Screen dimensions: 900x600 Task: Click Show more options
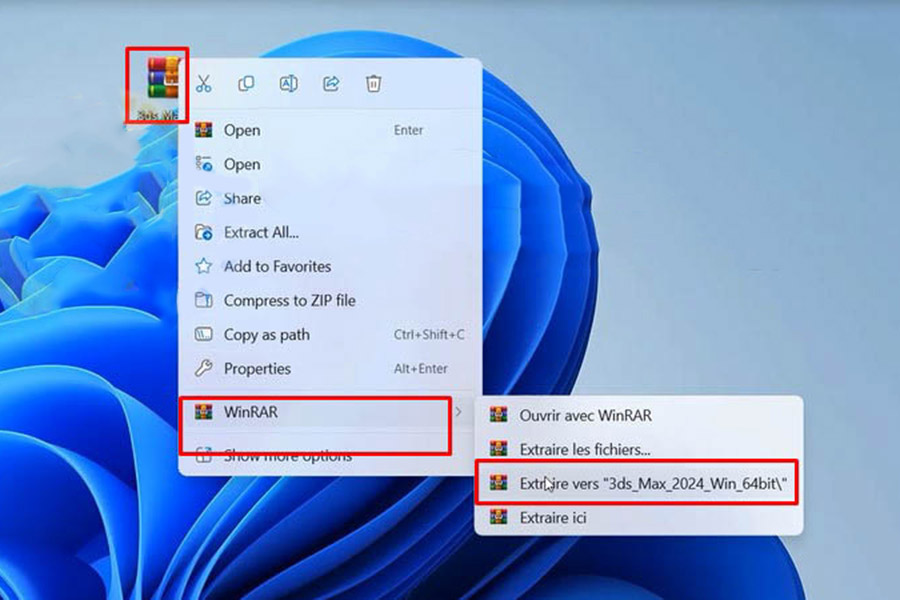pos(287,456)
